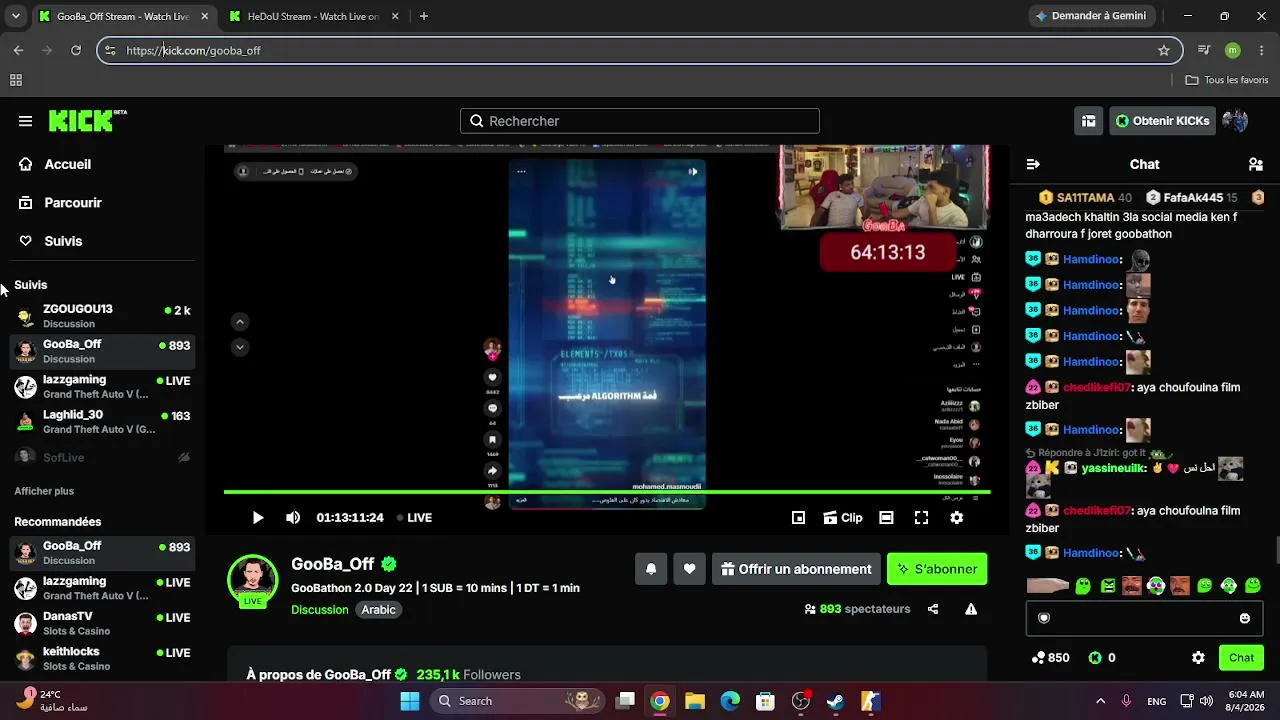Open DanasTV recommended channel
Image resolution: width=1280 pixels, height=720 pixels.
click(102, 623)
